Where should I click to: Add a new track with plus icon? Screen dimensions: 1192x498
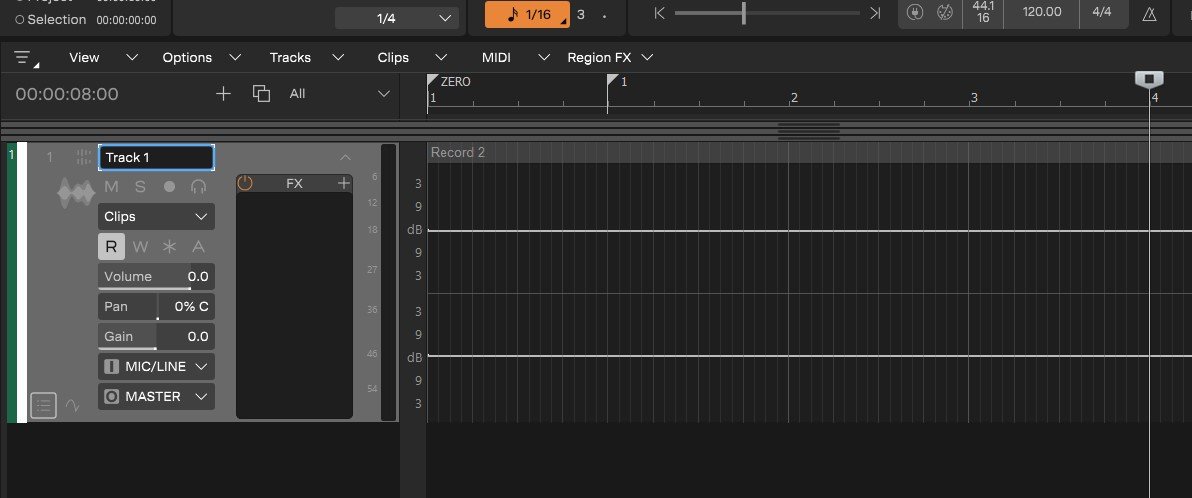point(224,94)
